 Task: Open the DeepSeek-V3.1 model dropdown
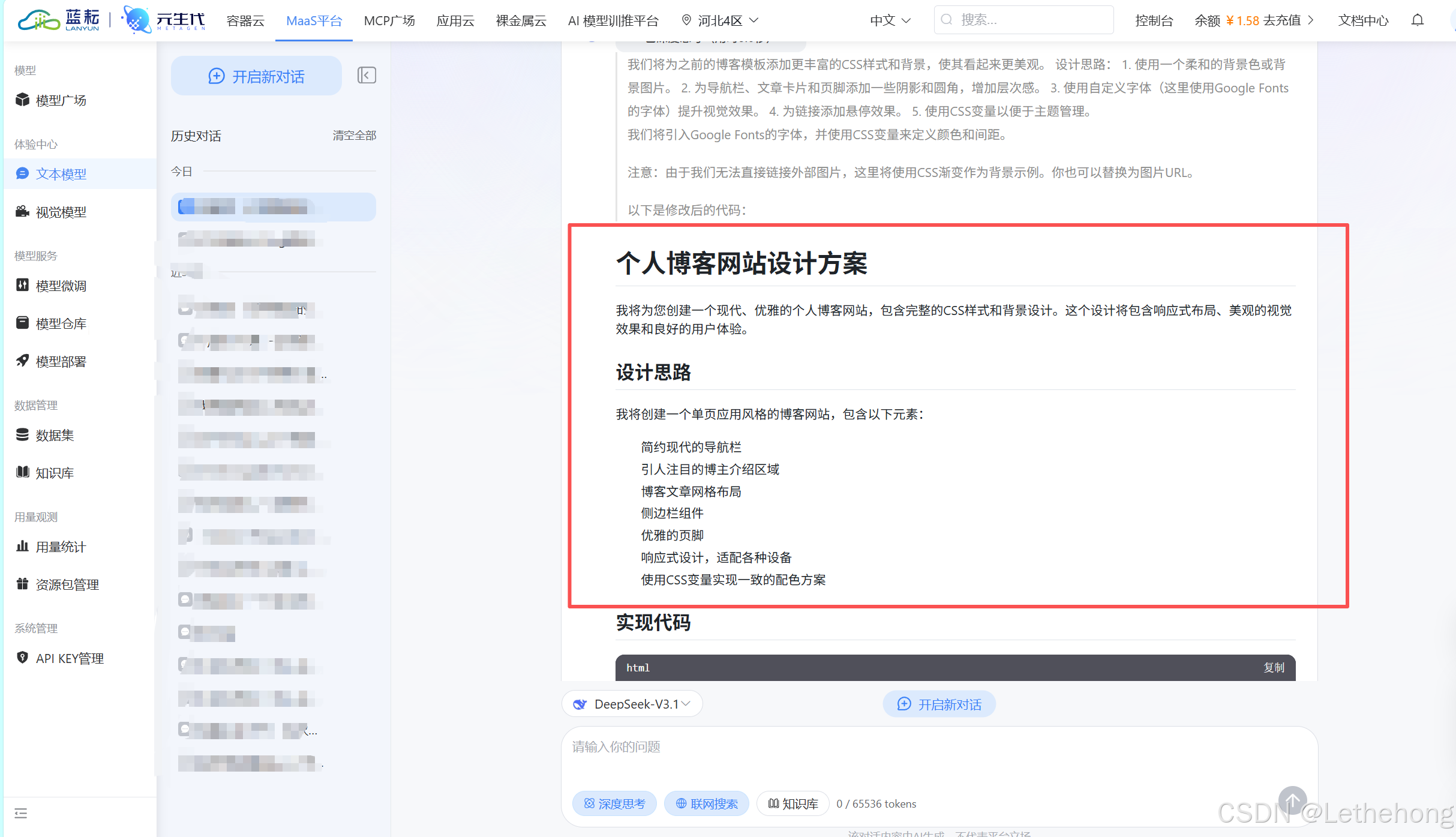(632, 704)
